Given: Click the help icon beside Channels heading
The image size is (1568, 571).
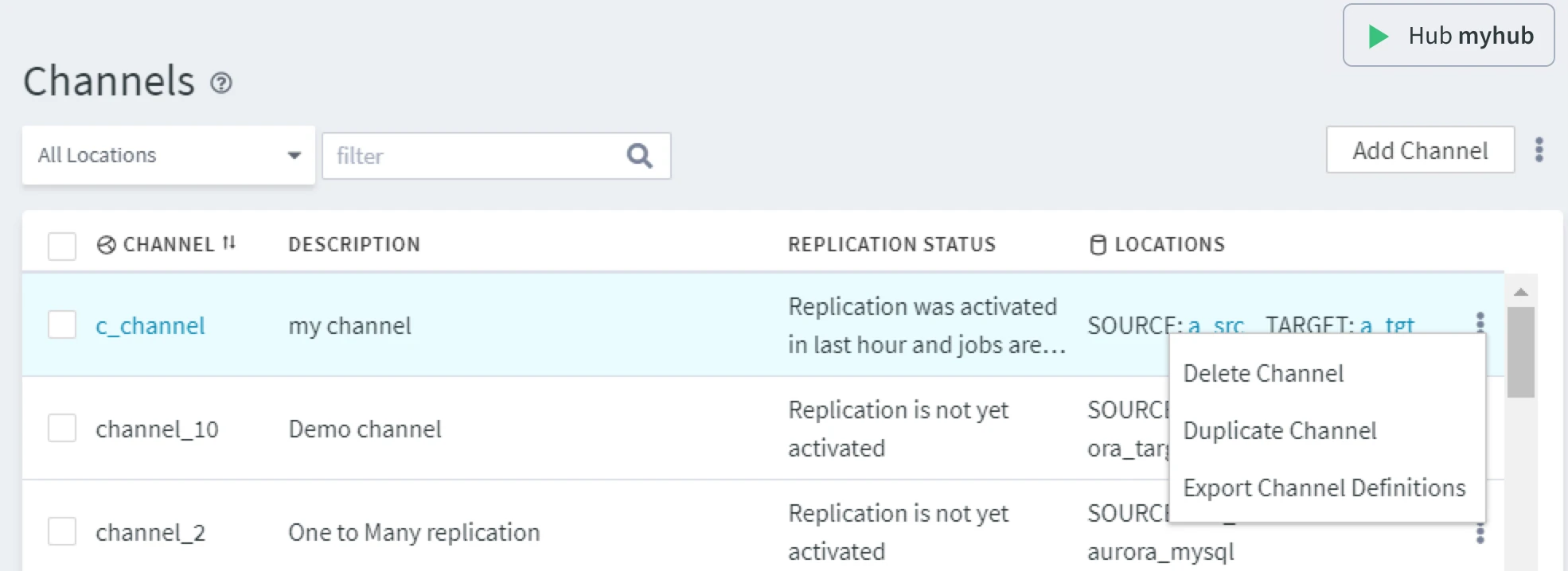Looking at the screenshot, I should click(x=221, y=83).
